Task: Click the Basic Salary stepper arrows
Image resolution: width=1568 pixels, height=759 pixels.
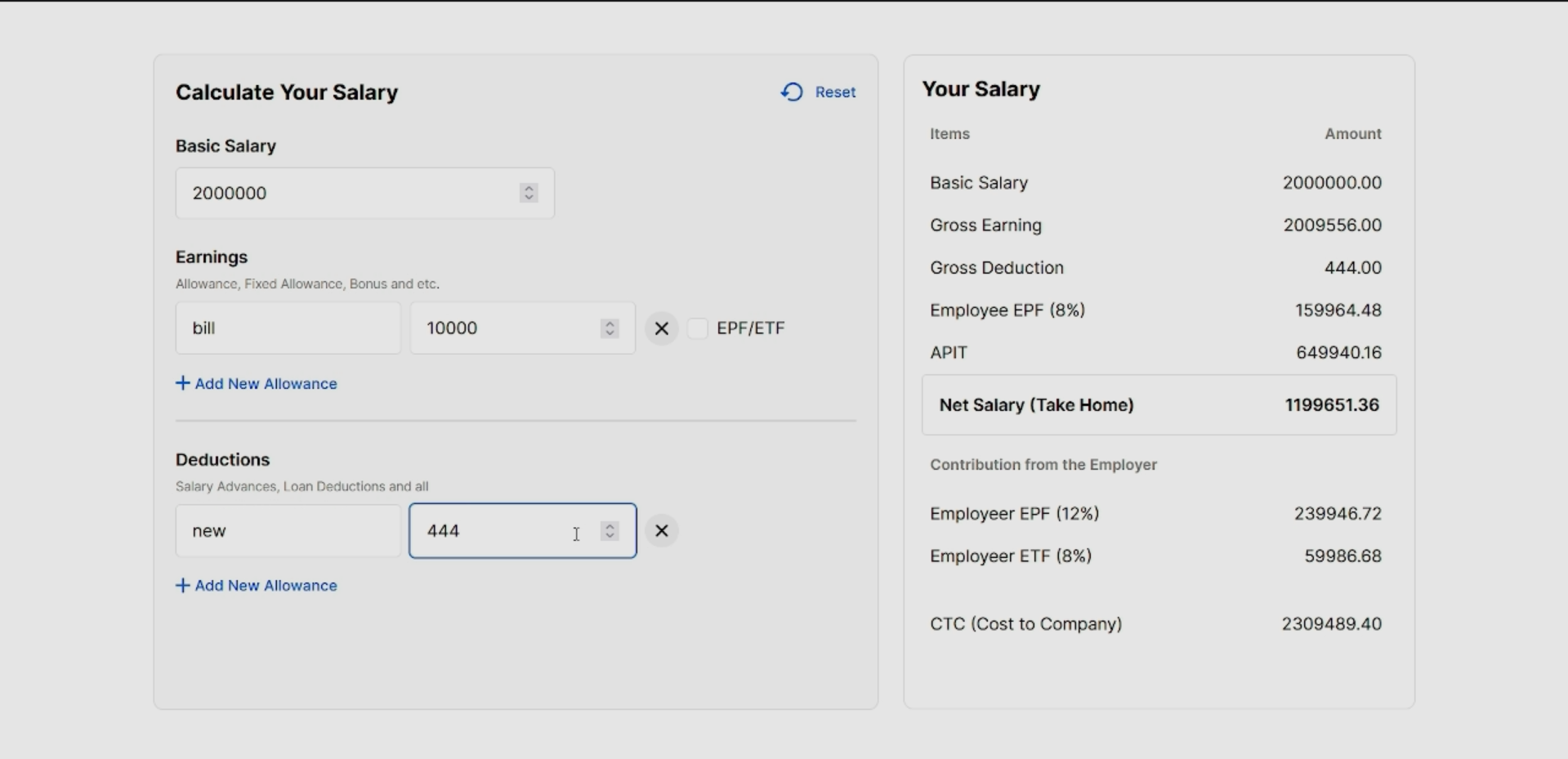Action: coord(529,194)
